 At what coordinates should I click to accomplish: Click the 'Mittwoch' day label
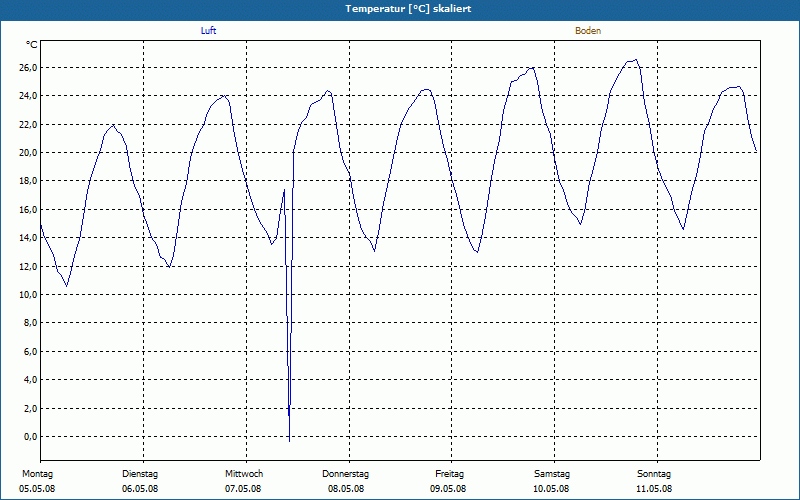pyautogui.click(x=244, y=474)
